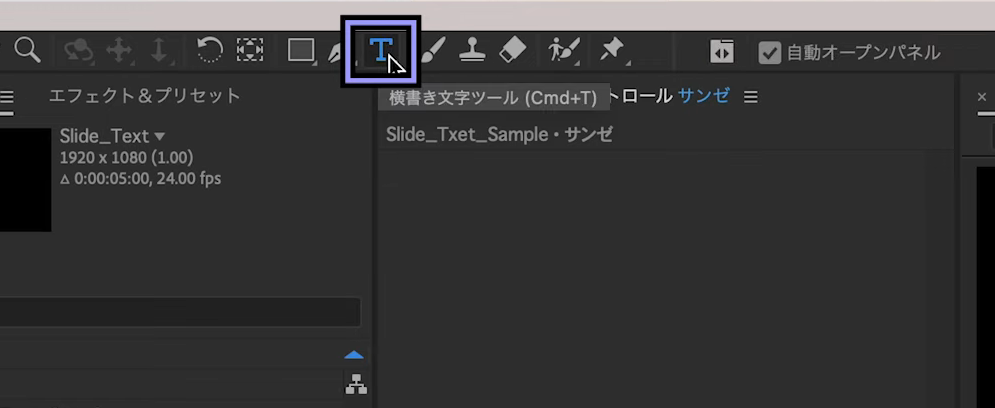Select the Puppet Pin tool
995x408 pixels.
[x=614, y=50]
